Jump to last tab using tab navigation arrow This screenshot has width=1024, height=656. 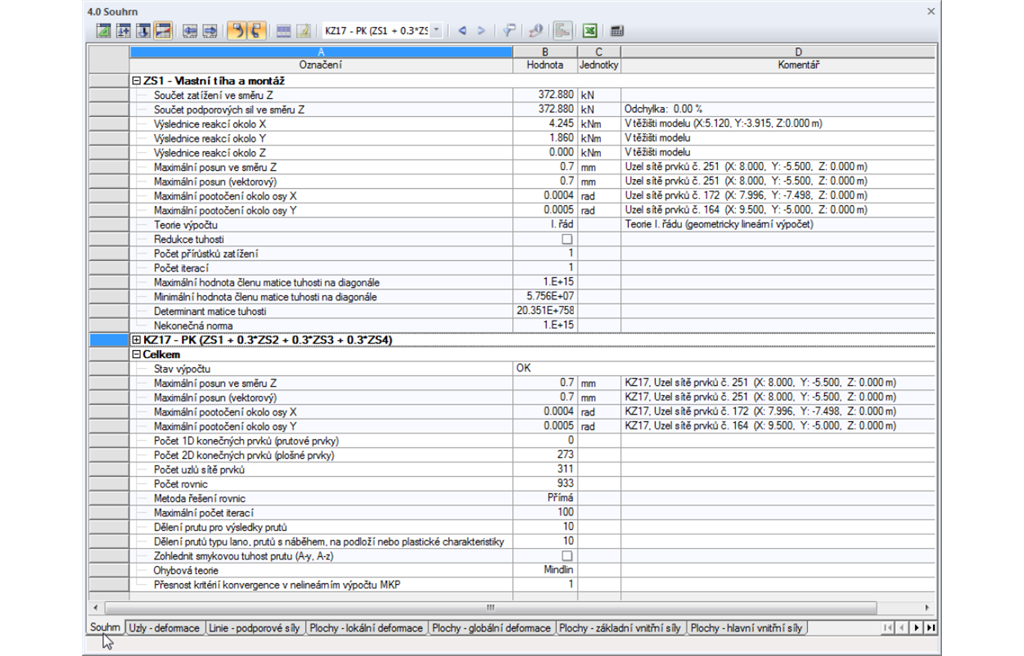pos(931,628)
